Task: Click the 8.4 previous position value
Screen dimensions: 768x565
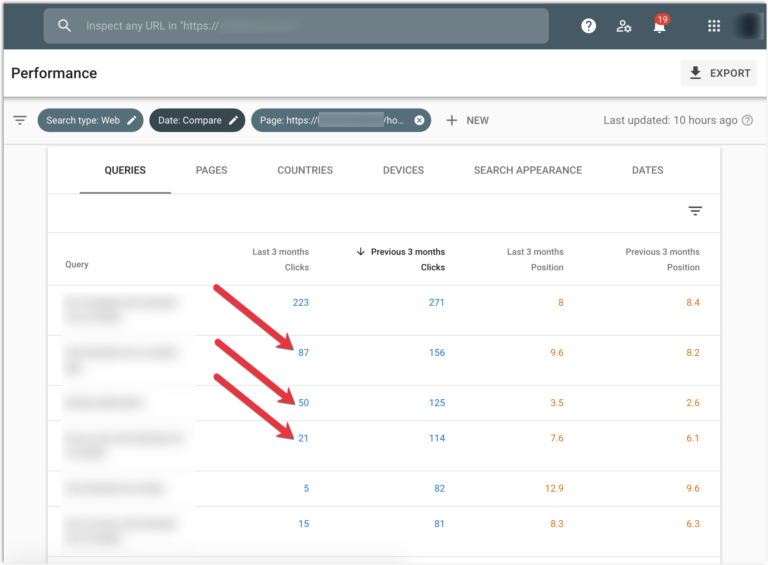Action: (x=693, y=303)
